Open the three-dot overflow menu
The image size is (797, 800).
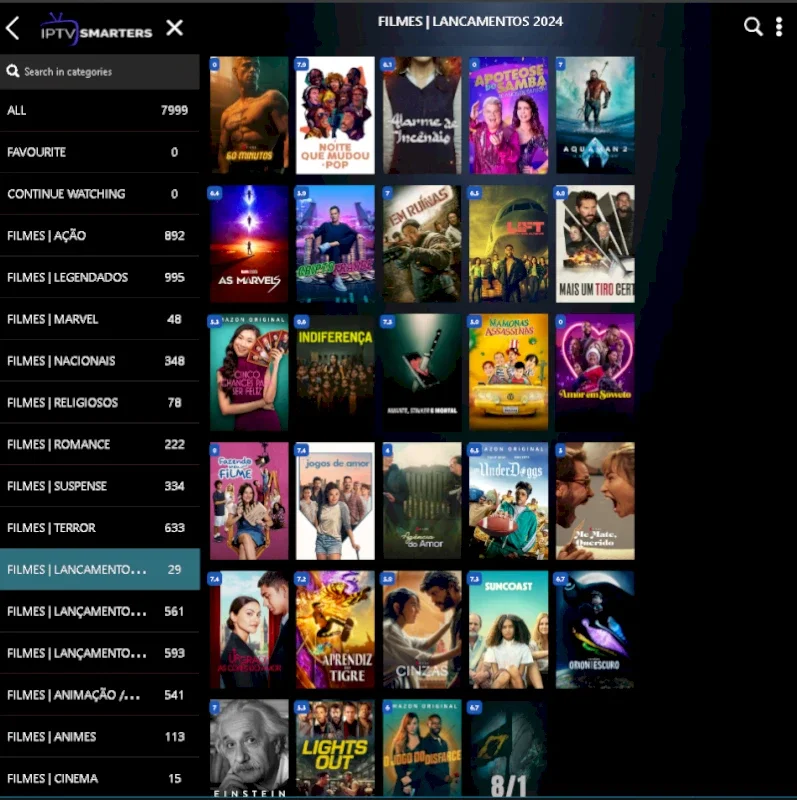click(779, 27)
